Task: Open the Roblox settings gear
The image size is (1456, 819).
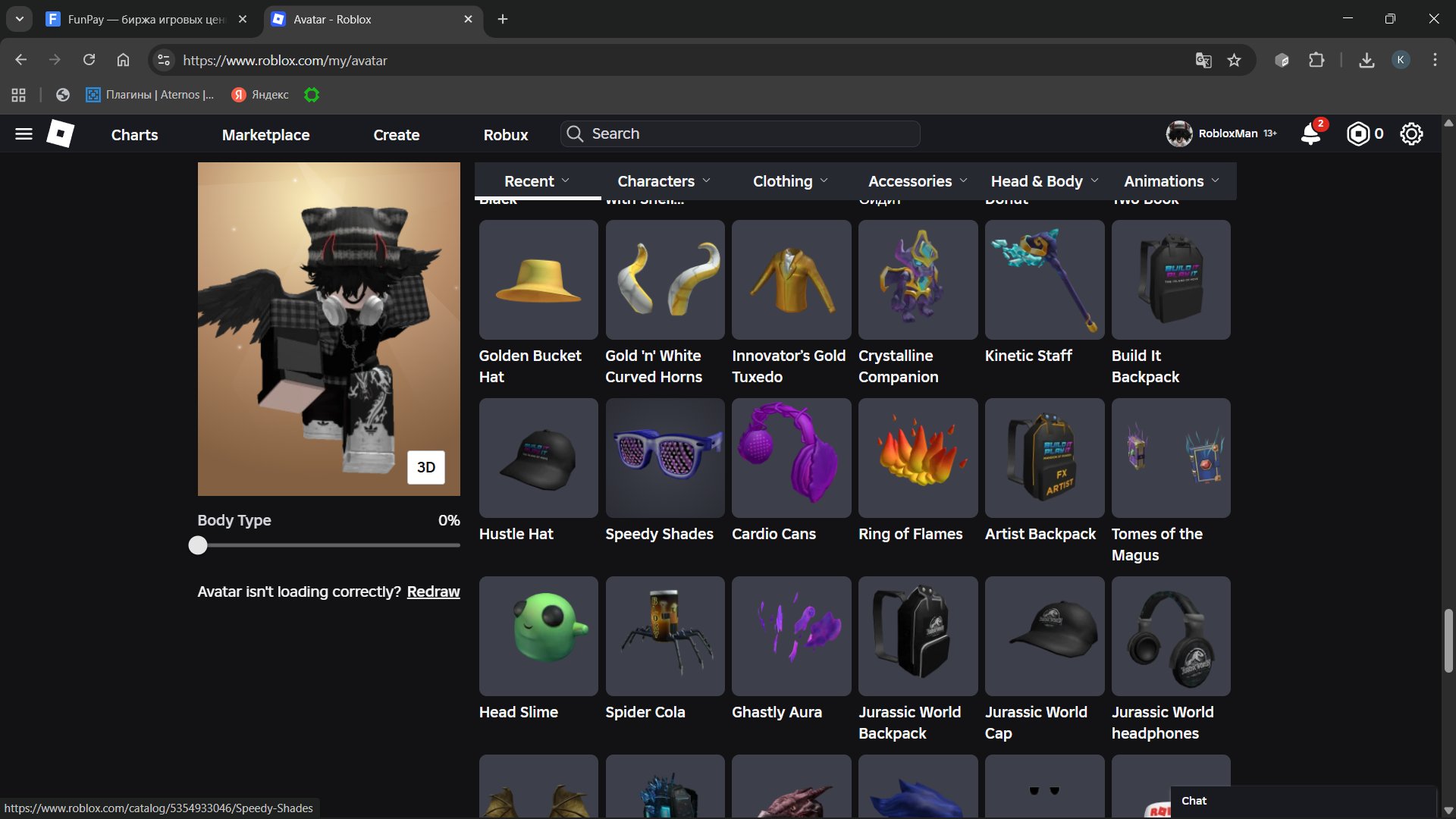Action: coord(1411,134)
